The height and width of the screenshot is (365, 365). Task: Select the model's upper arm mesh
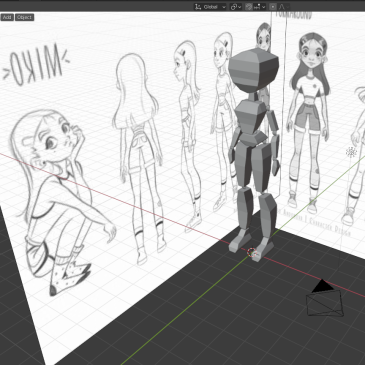(273, 122)
